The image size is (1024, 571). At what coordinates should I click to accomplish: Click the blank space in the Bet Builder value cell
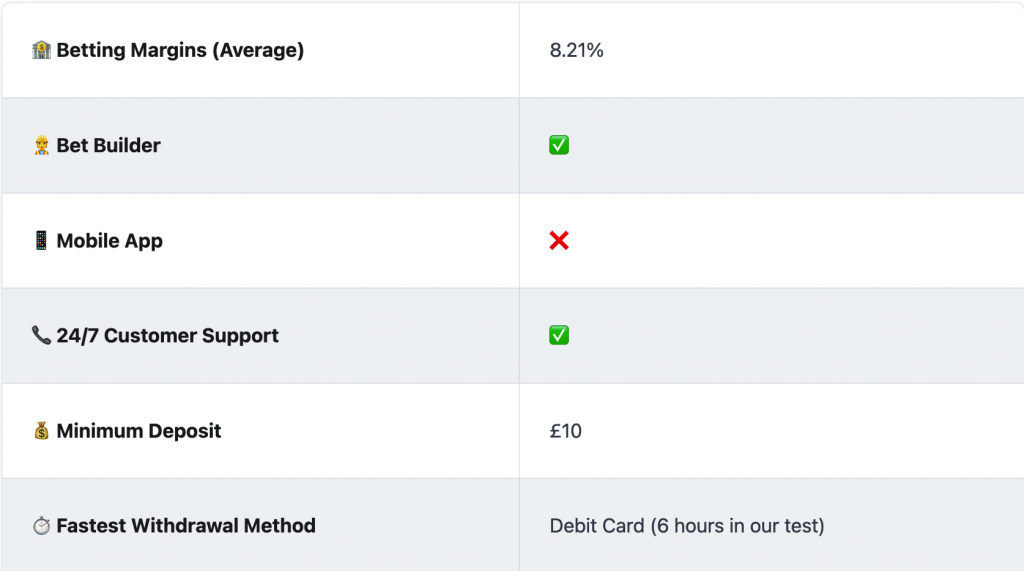(x=797, y=145)
